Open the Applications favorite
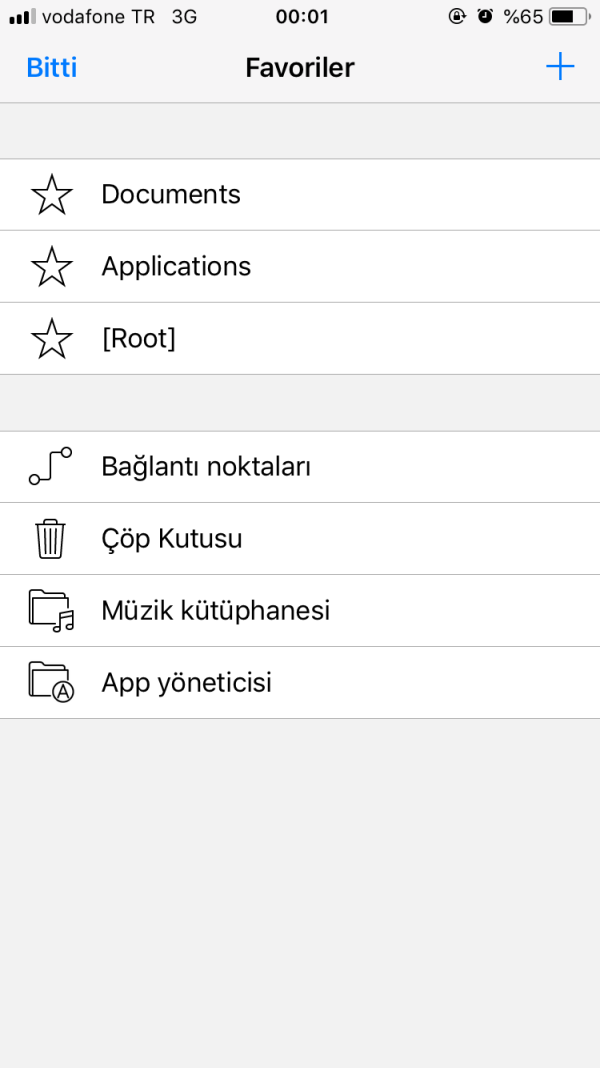The height and width of the screenshot is (1068, 600). (176, 267)
